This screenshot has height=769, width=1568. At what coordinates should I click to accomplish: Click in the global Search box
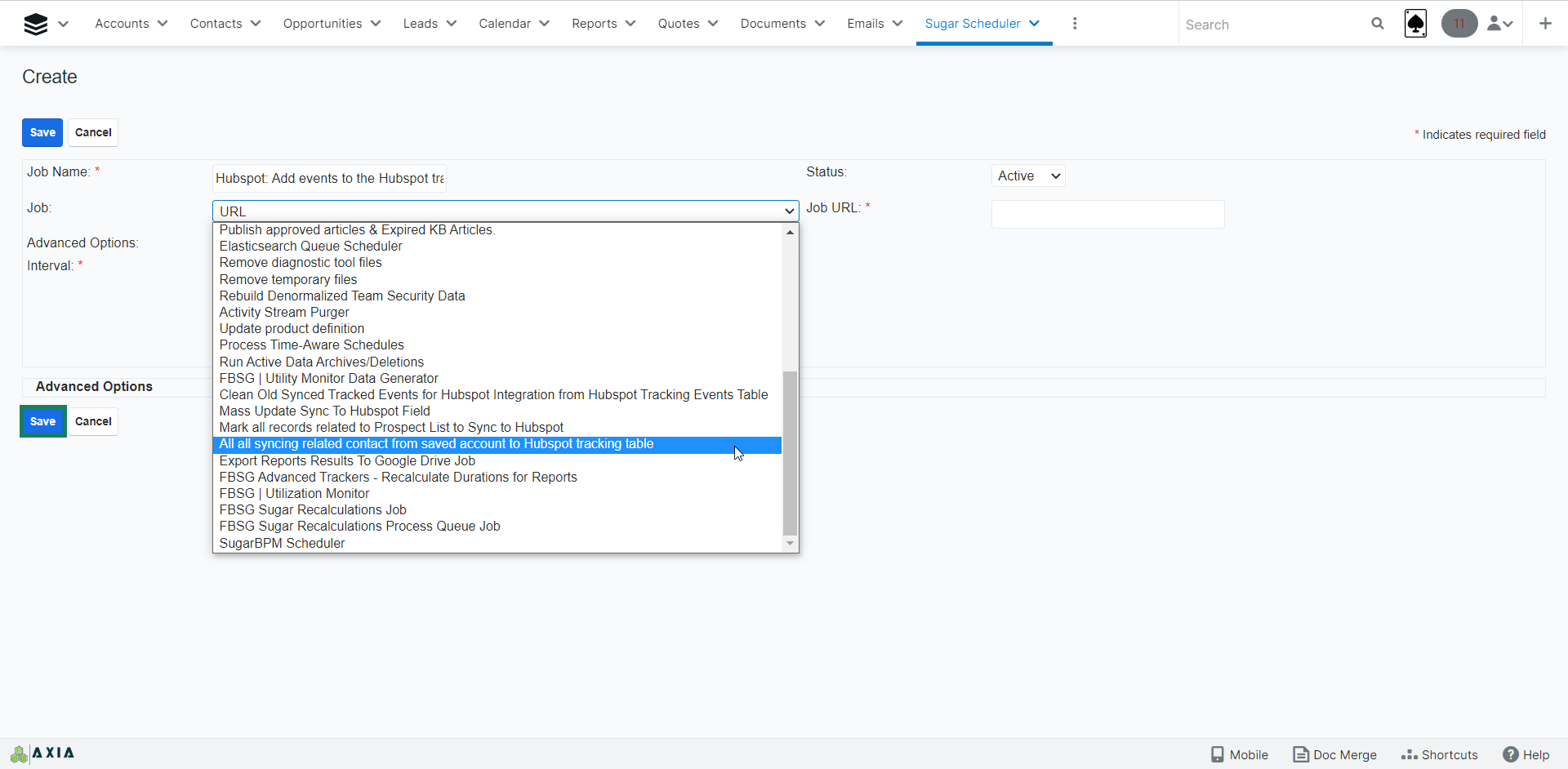point(1272,24)
